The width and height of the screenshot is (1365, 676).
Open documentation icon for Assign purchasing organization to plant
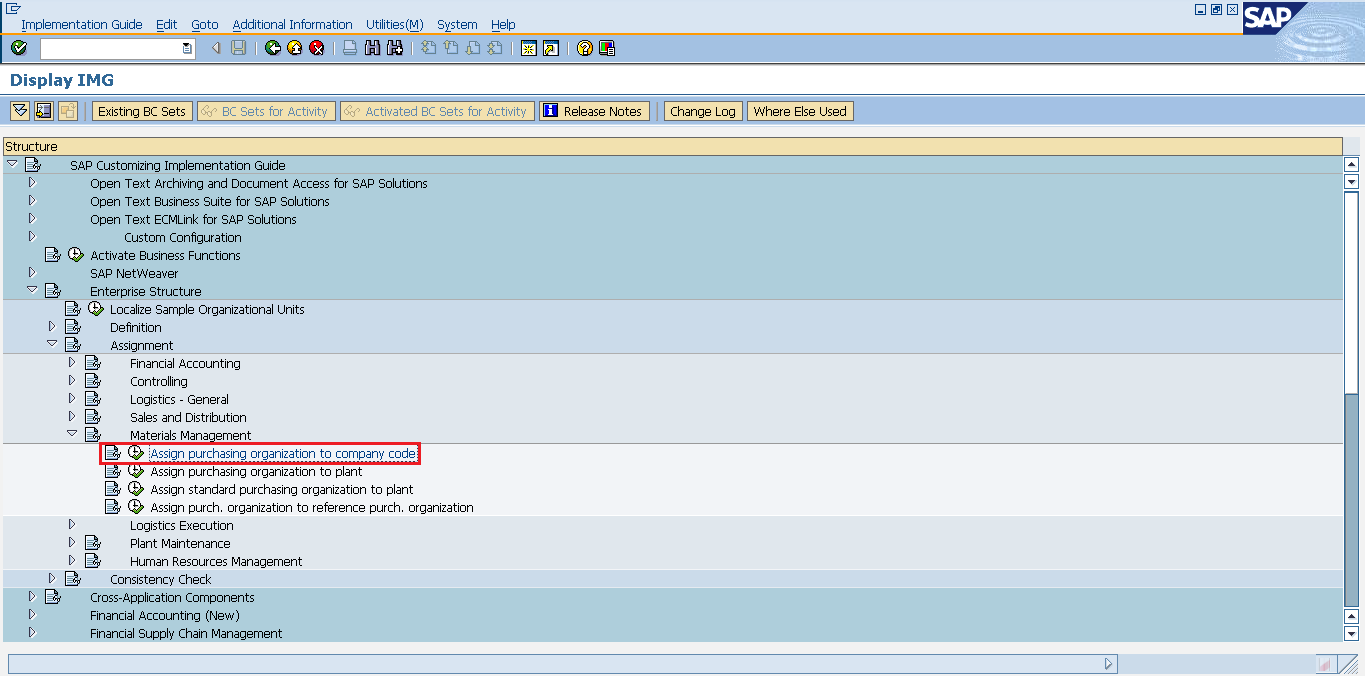click(113, 472)
